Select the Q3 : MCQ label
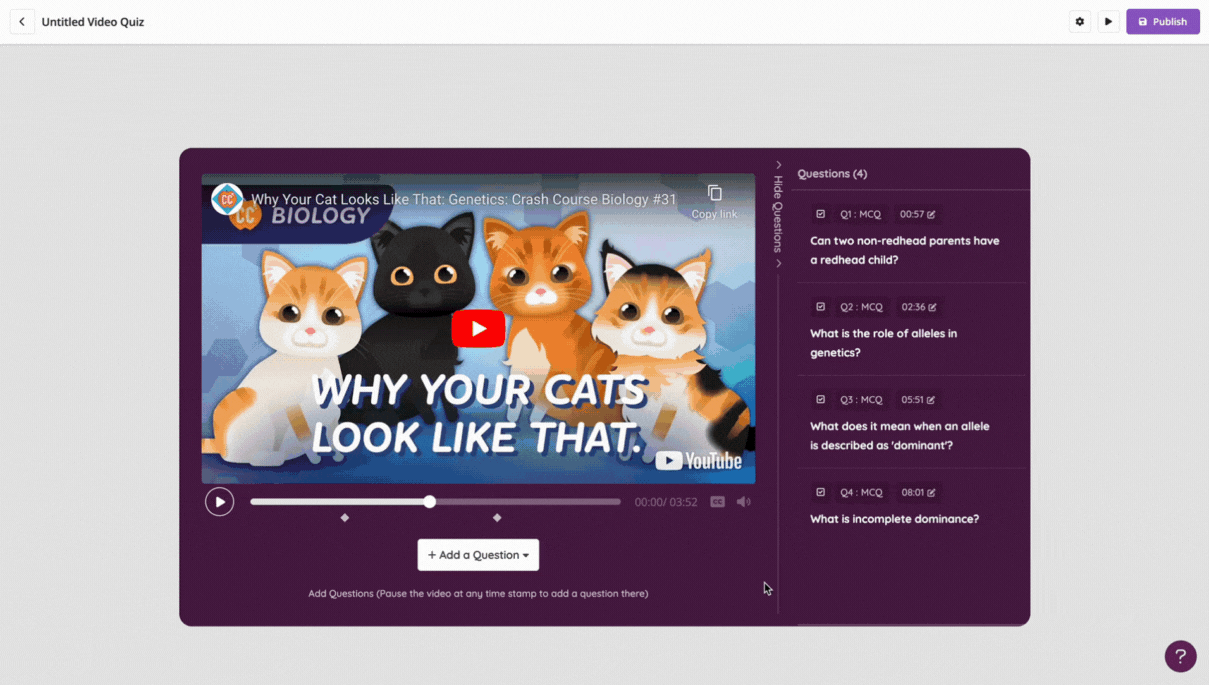Viewport: 1209px width, 685px height. [861, 400]
